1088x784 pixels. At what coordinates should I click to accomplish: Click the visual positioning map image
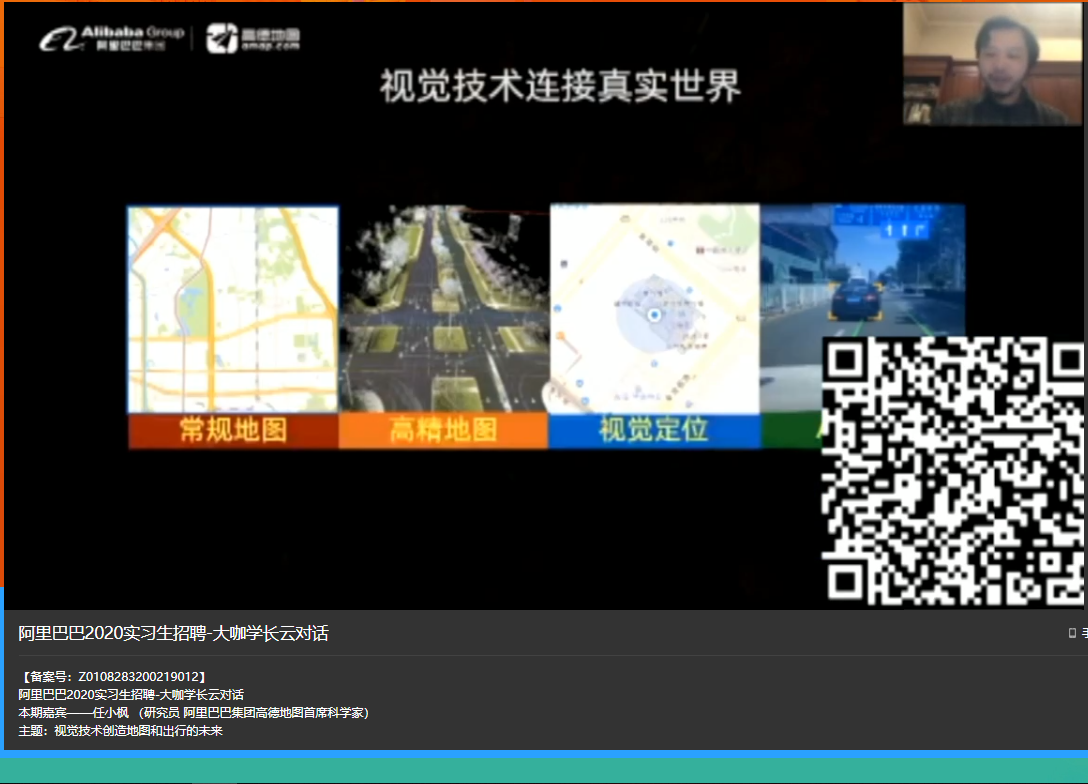(654, 308)
